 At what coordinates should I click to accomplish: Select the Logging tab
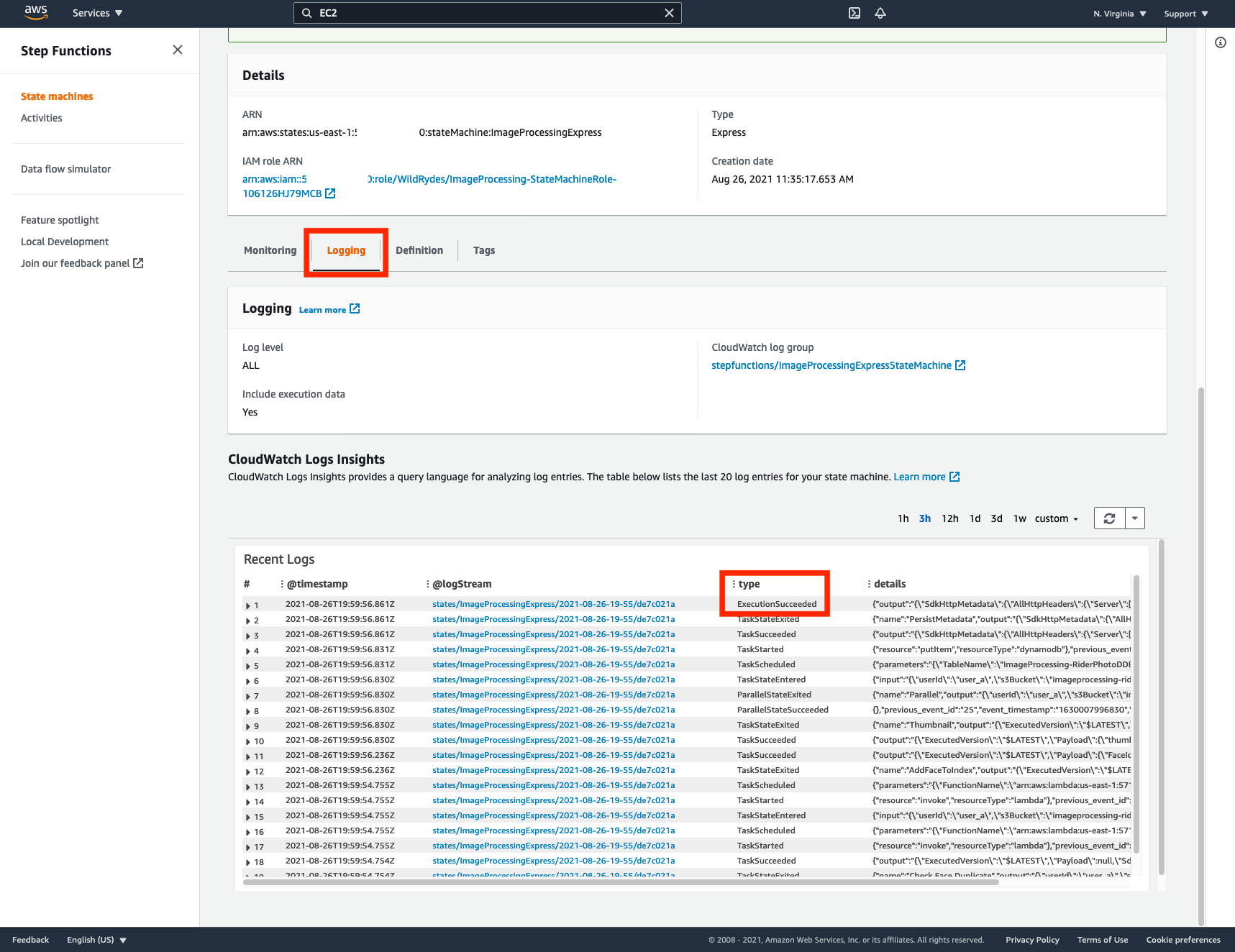pos(346,250)
